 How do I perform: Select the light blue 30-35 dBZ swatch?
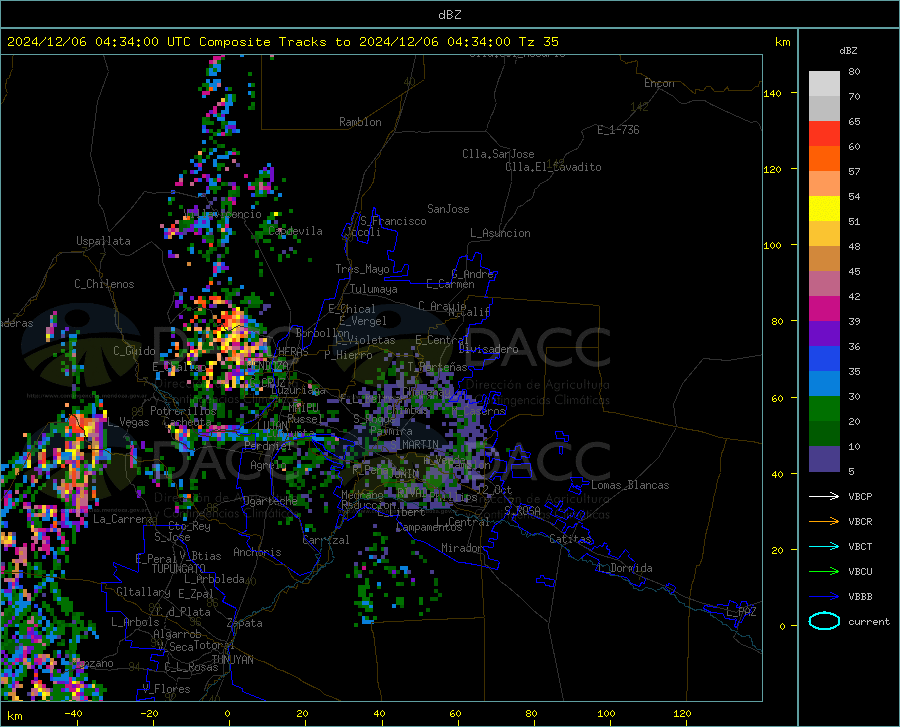tap(824, 384)
